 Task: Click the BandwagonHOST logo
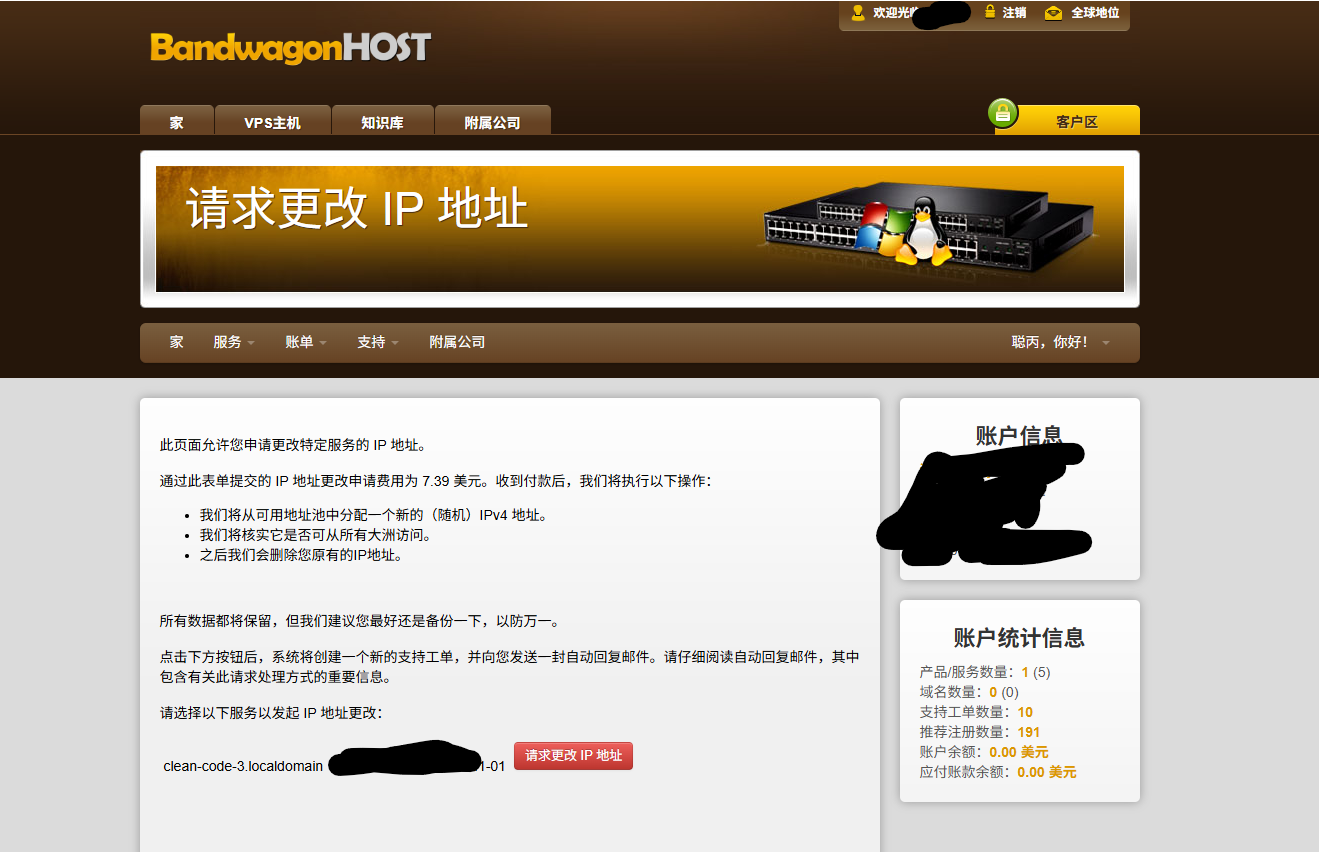[290, 47]
